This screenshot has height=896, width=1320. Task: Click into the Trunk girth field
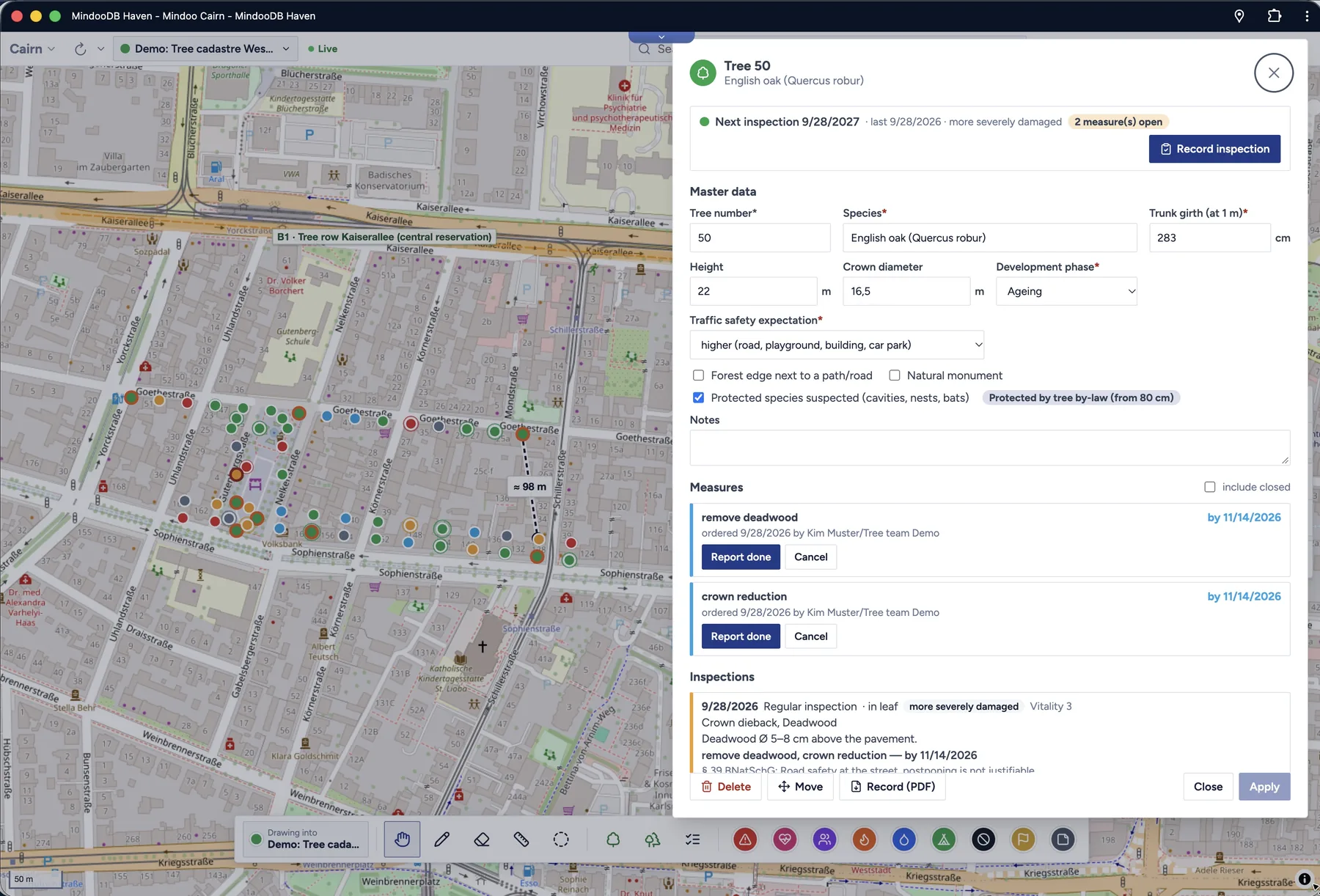click(1209, 238)
